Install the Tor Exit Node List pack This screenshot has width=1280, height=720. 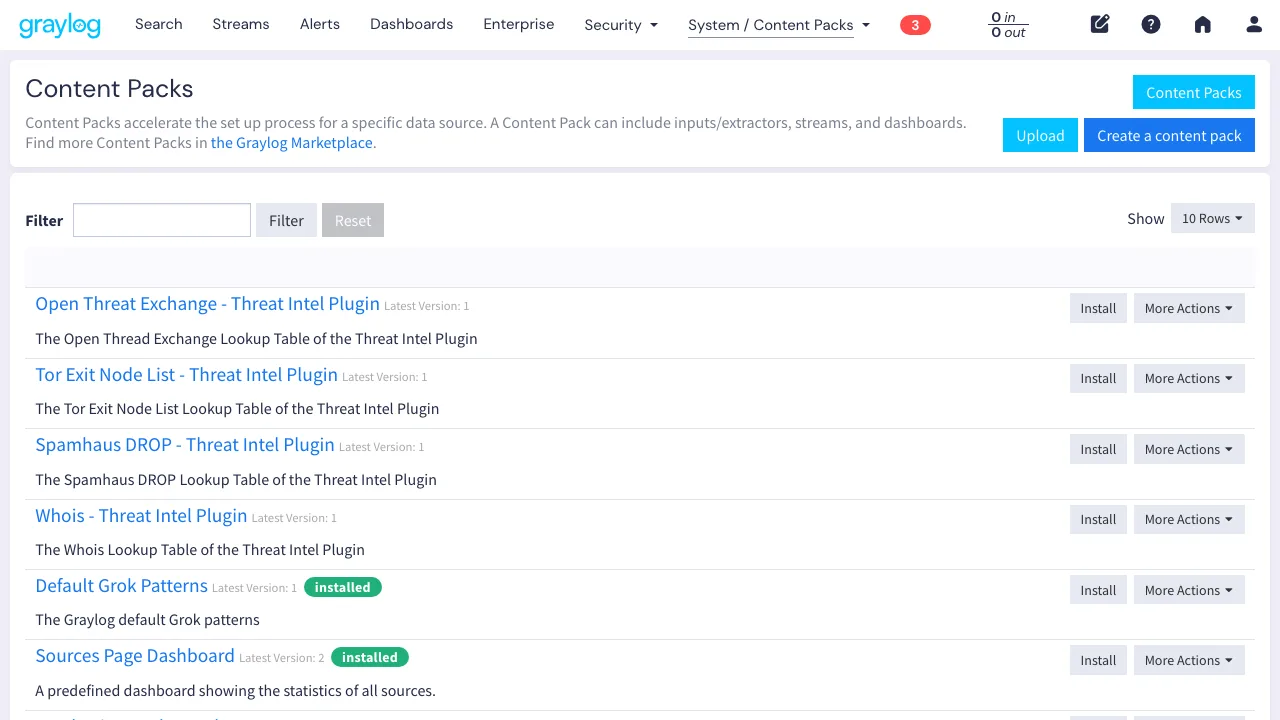[x=1098, y=378]
